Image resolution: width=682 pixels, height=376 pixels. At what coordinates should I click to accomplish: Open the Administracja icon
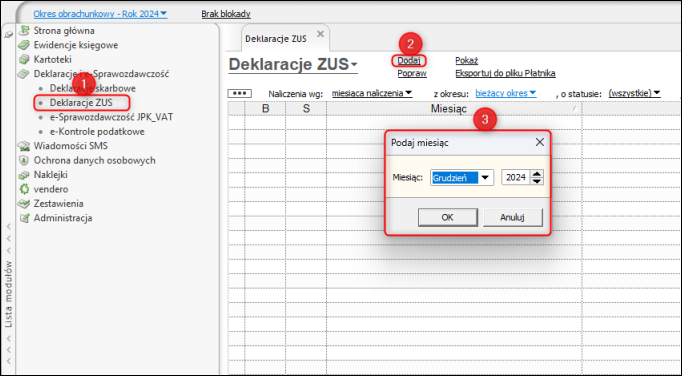[24, 218]
